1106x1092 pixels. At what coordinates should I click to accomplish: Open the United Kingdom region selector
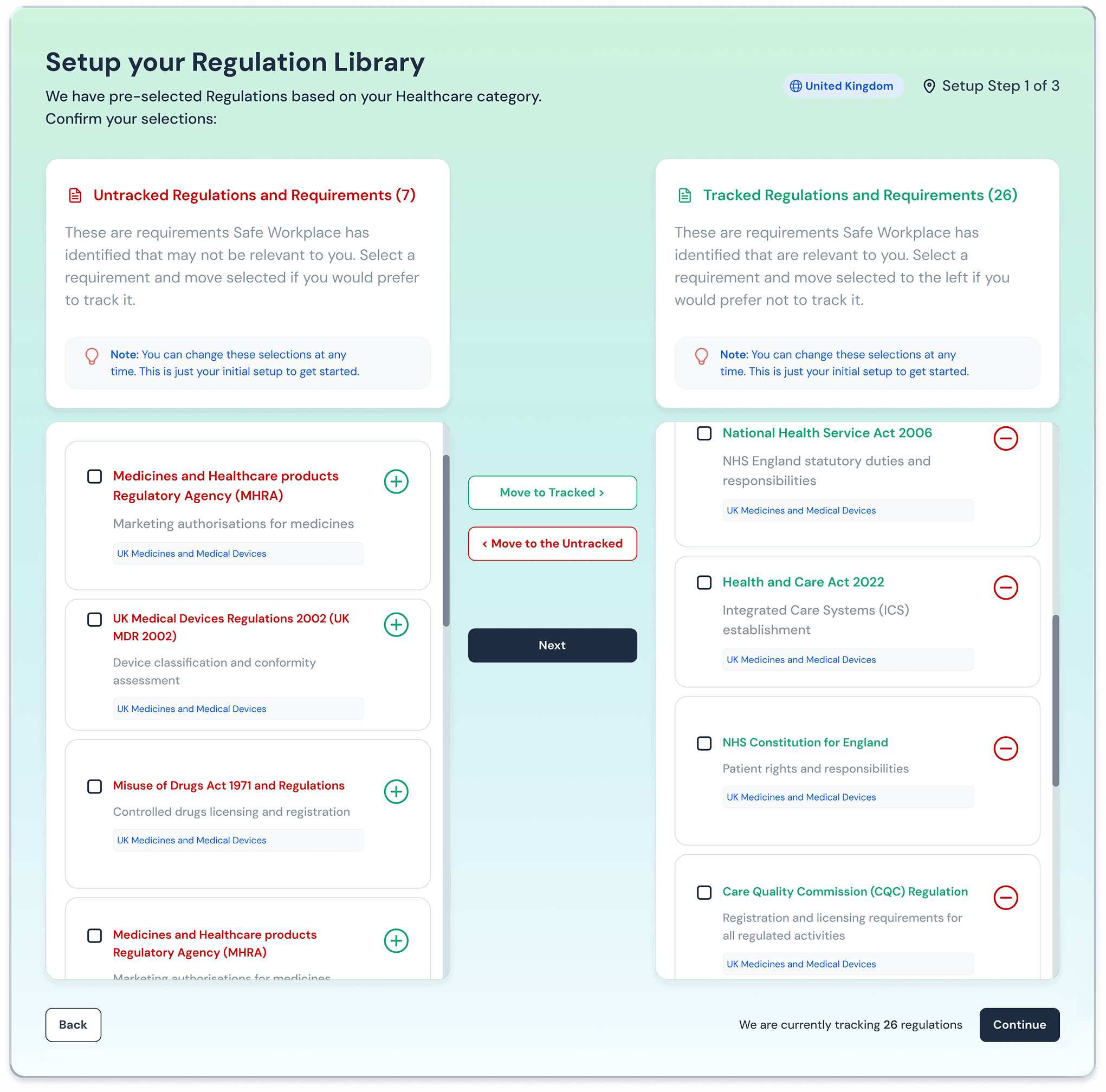[x=849, y=86]
